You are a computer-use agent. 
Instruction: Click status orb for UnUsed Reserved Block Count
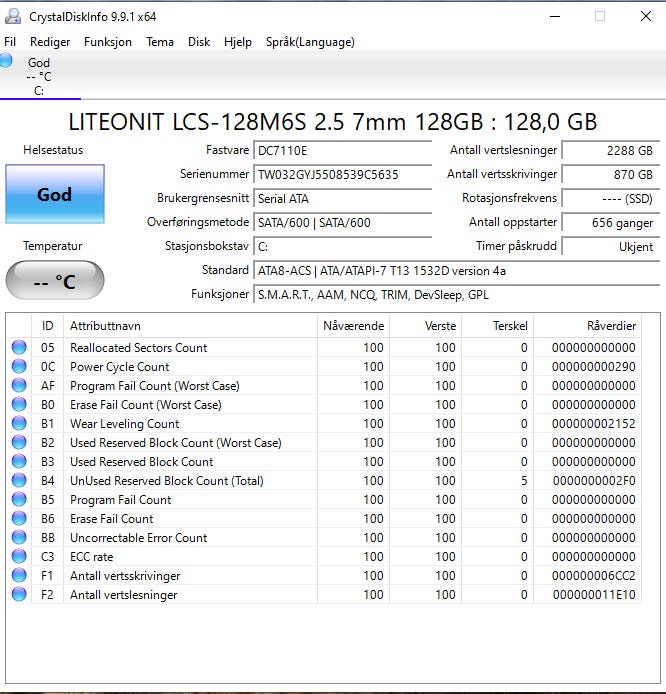(x=19, y=480)
